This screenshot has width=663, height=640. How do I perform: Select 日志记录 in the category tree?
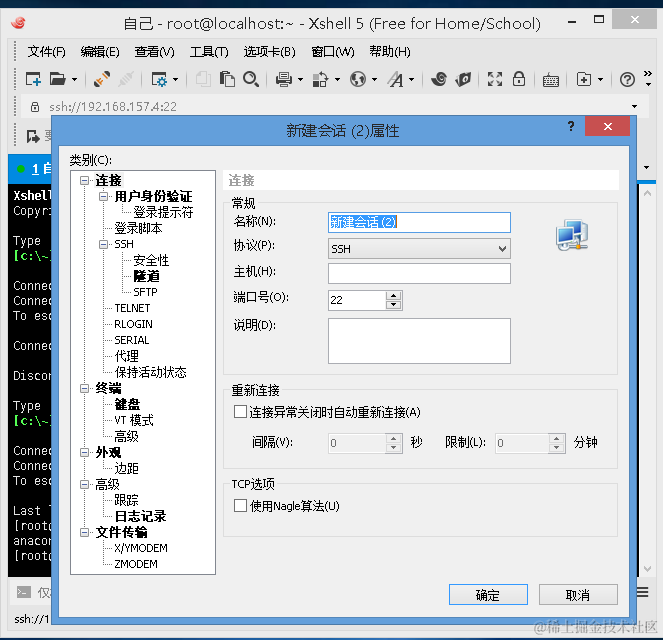coord(140,516)
